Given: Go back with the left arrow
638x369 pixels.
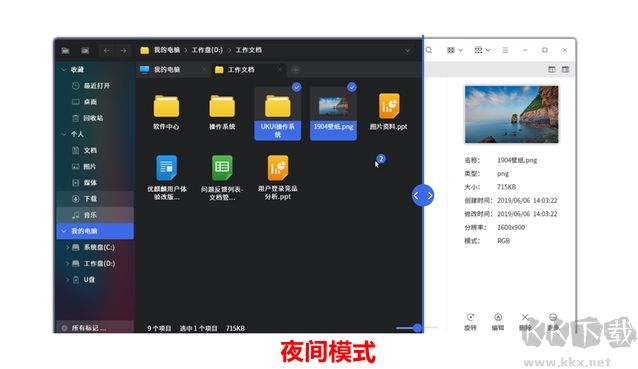Looking at the screenshot, I should pos(107,50).
